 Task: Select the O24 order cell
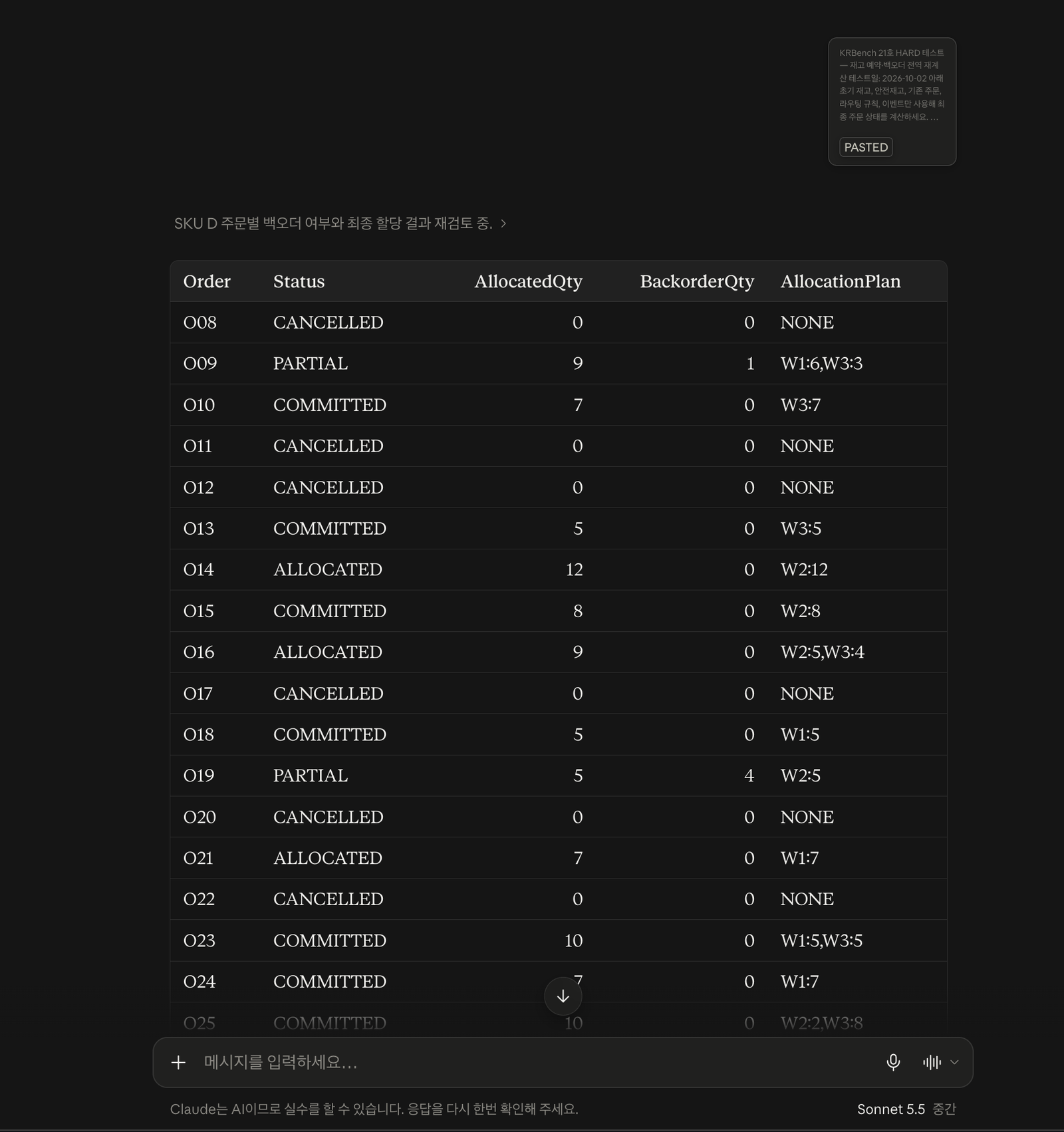(x=199, y=982)
